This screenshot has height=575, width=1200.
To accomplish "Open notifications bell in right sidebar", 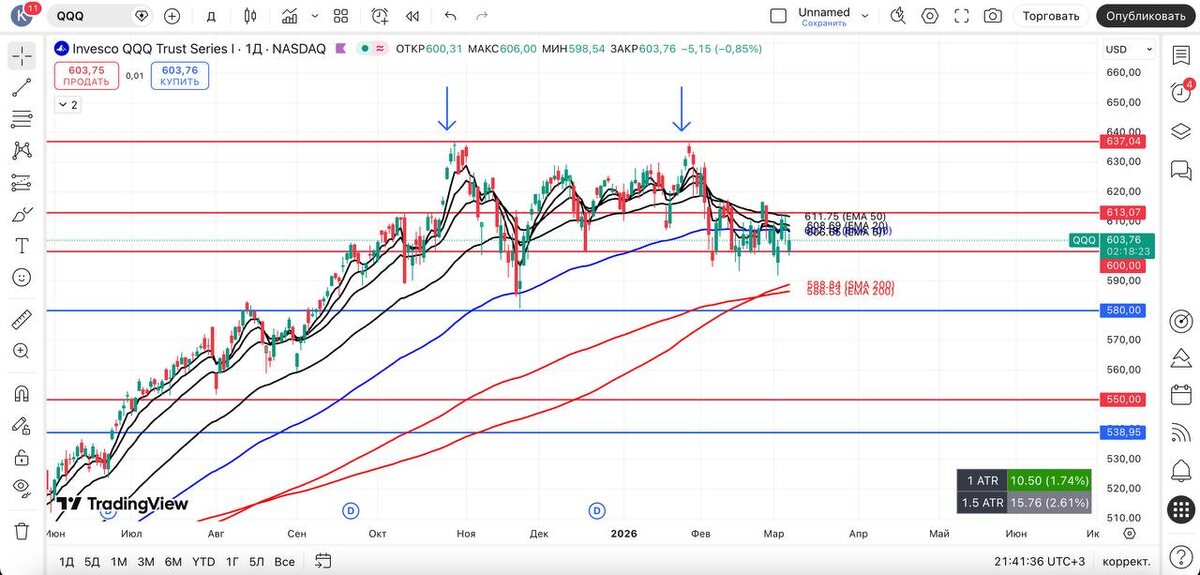I will [1180, 472].
